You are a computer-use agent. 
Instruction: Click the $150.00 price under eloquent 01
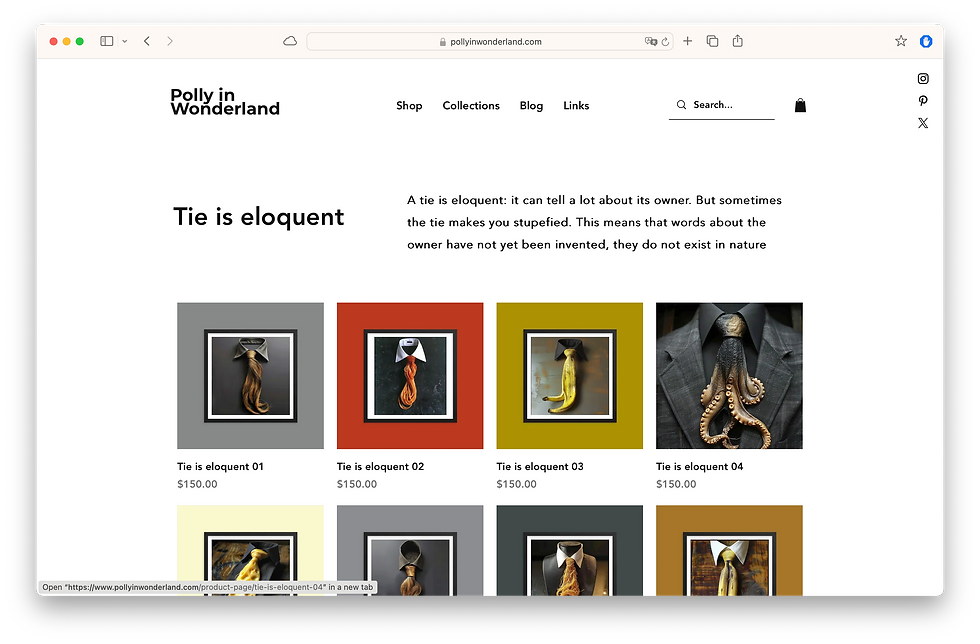[x=198, y=484]
